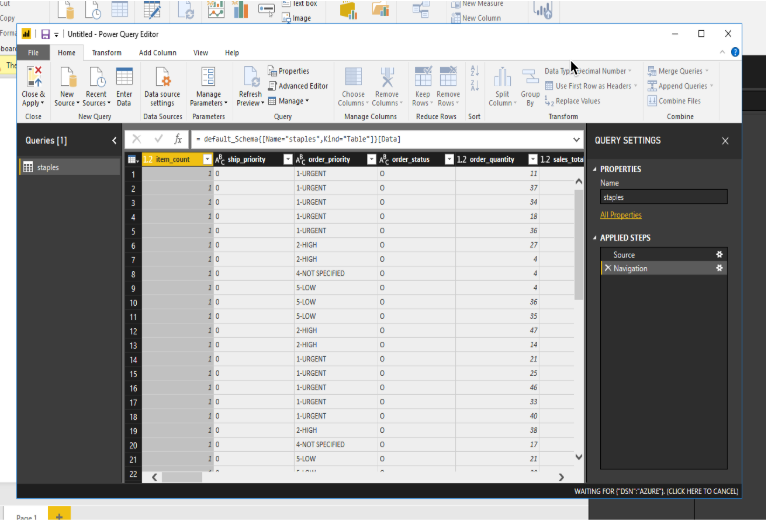The image size is (767, 522).
Task: Open the help question mark icon
Action: pyautogui.click(x=735, y=52)
